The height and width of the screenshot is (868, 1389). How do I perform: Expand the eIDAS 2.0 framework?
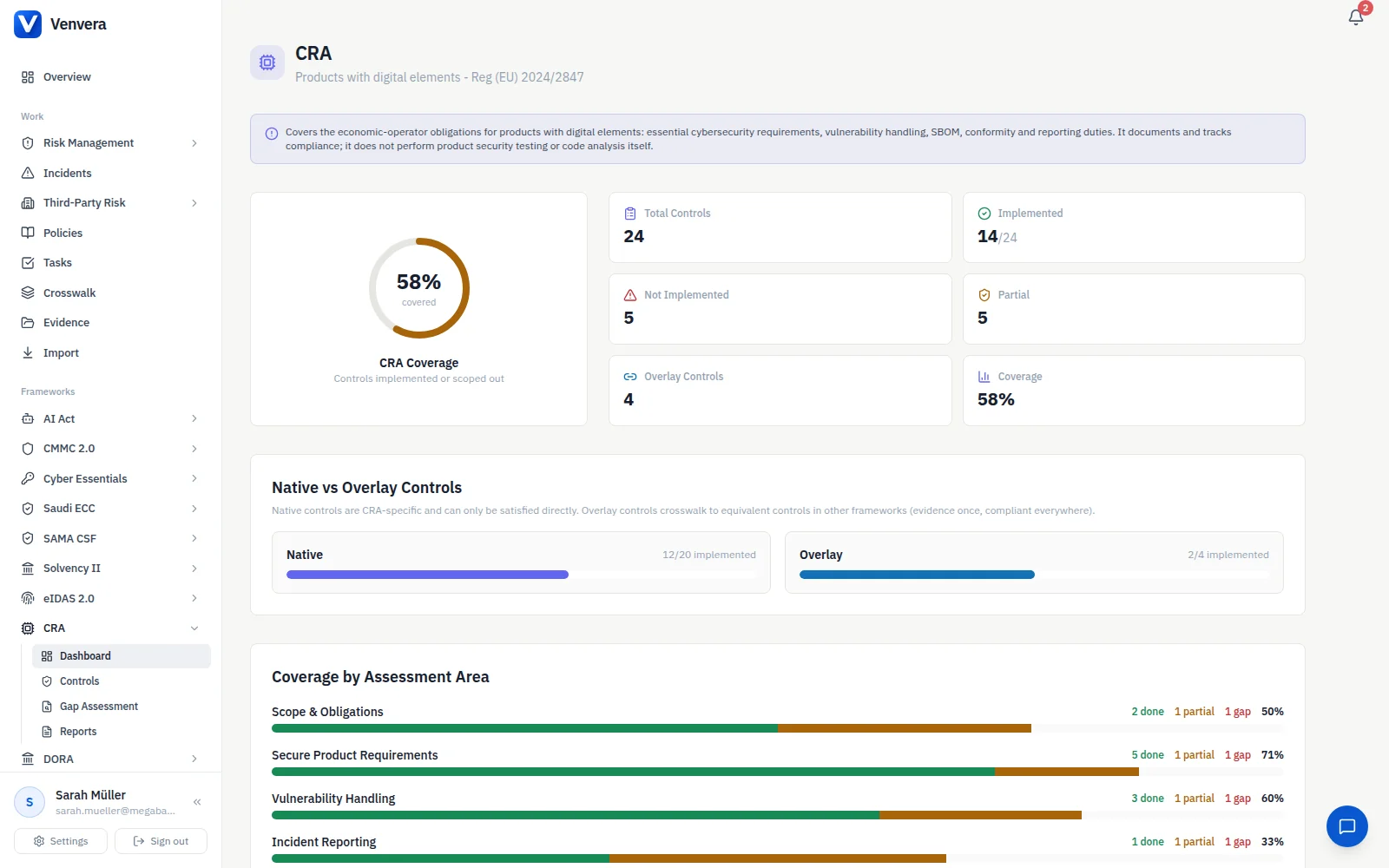click(x=194, y=599)
